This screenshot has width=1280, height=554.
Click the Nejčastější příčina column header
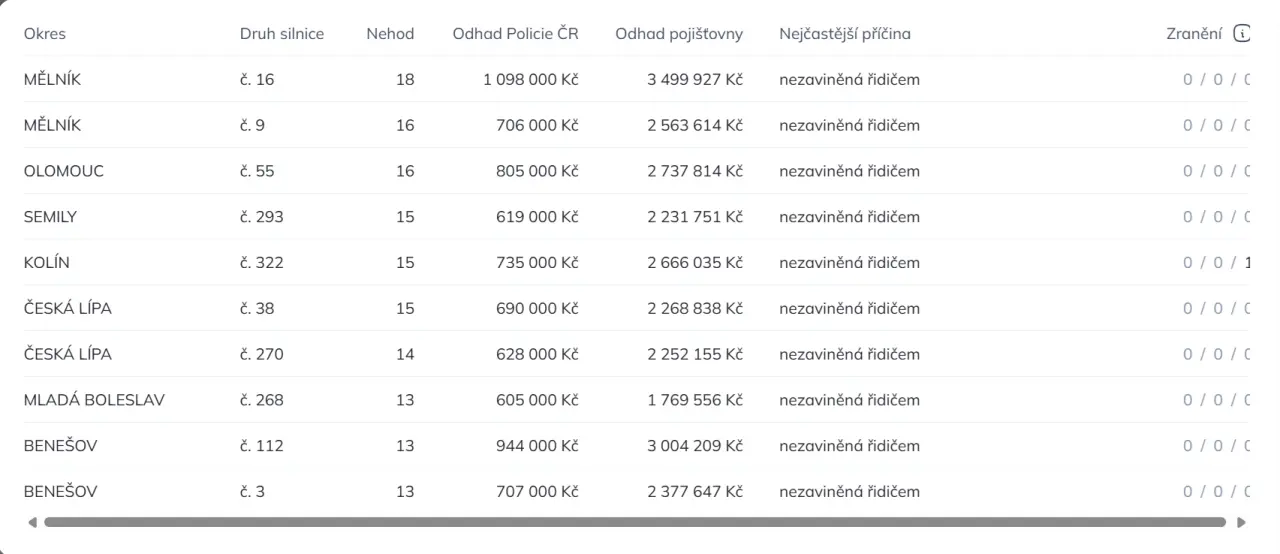[x=845, y=34]
